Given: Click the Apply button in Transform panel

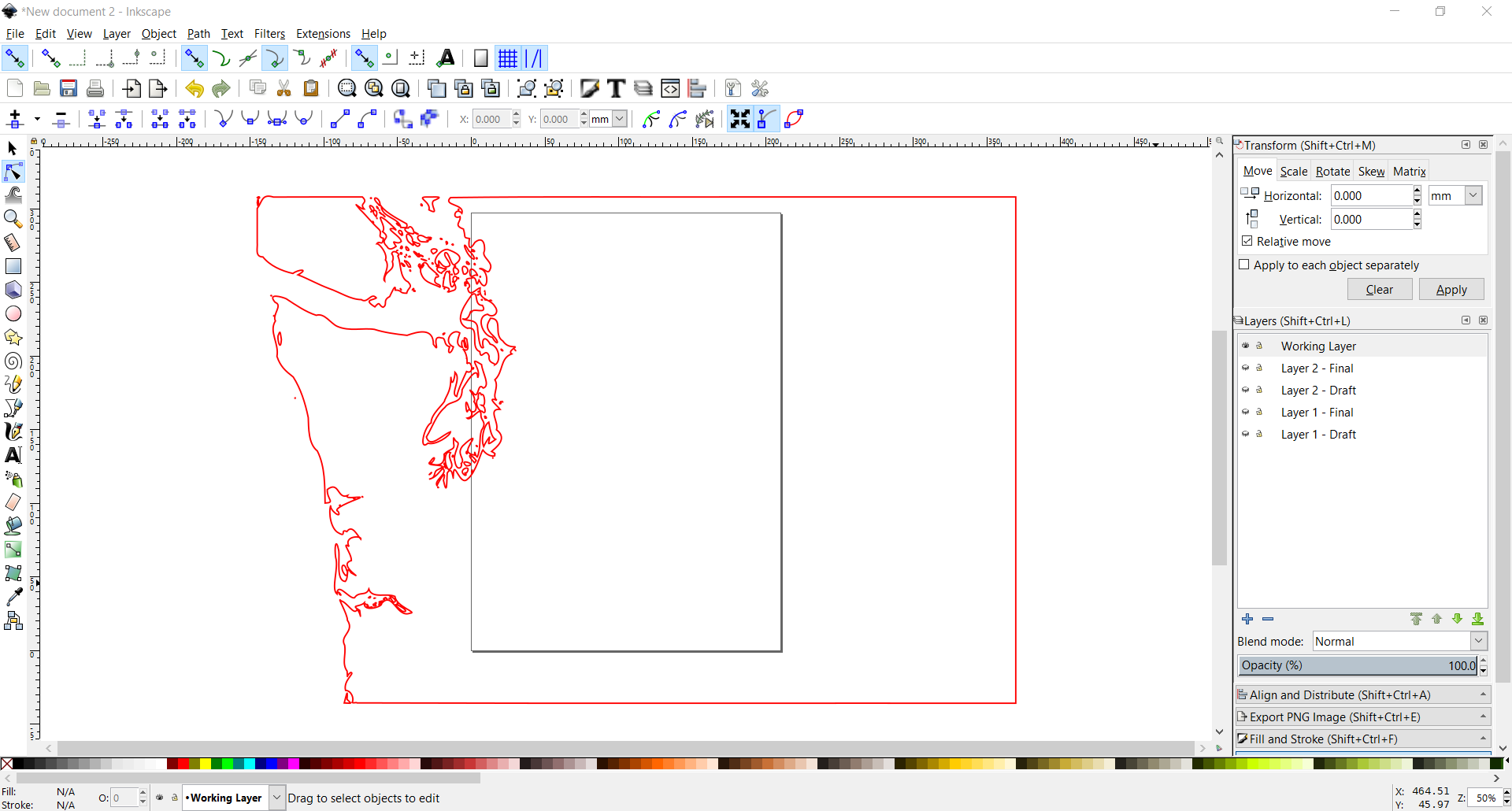Looking at the screenshot, I should point(1451,289).
